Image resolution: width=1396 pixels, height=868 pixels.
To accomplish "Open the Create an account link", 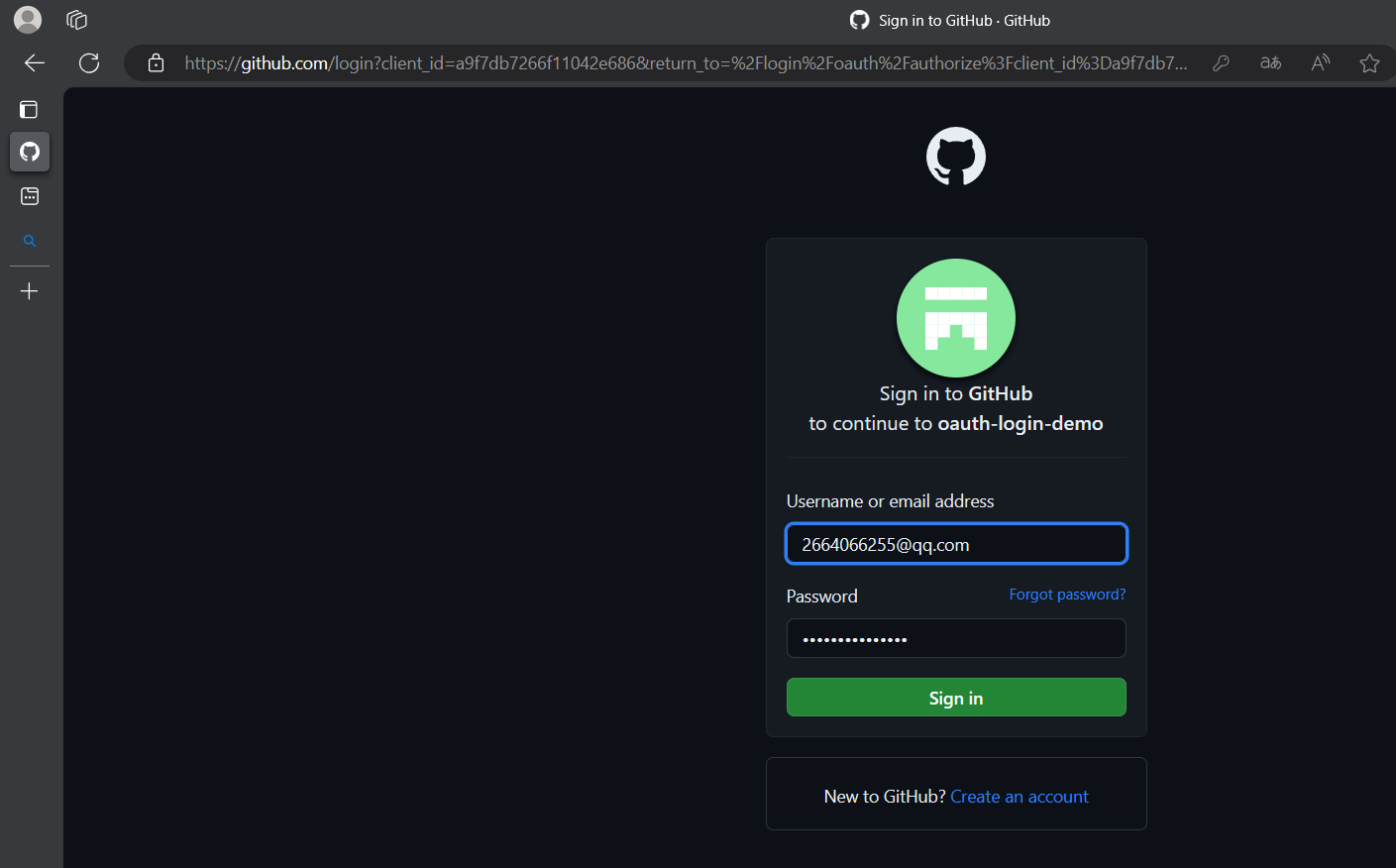I will pos(1019,797).
